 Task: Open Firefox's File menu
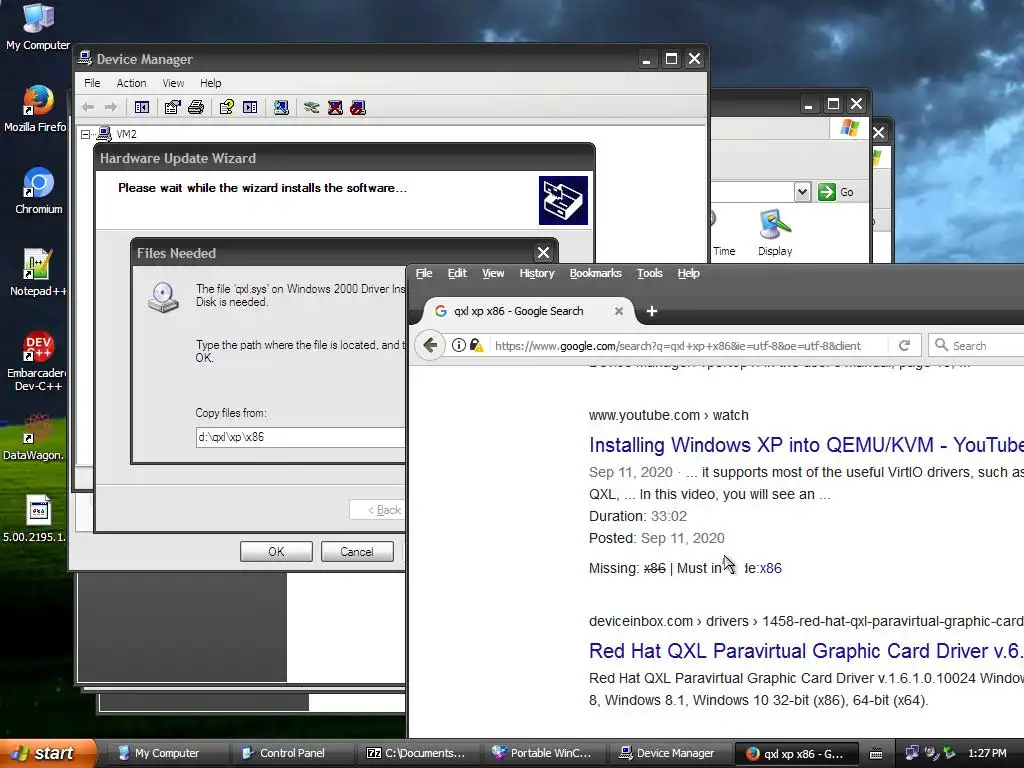coord(424,273)
